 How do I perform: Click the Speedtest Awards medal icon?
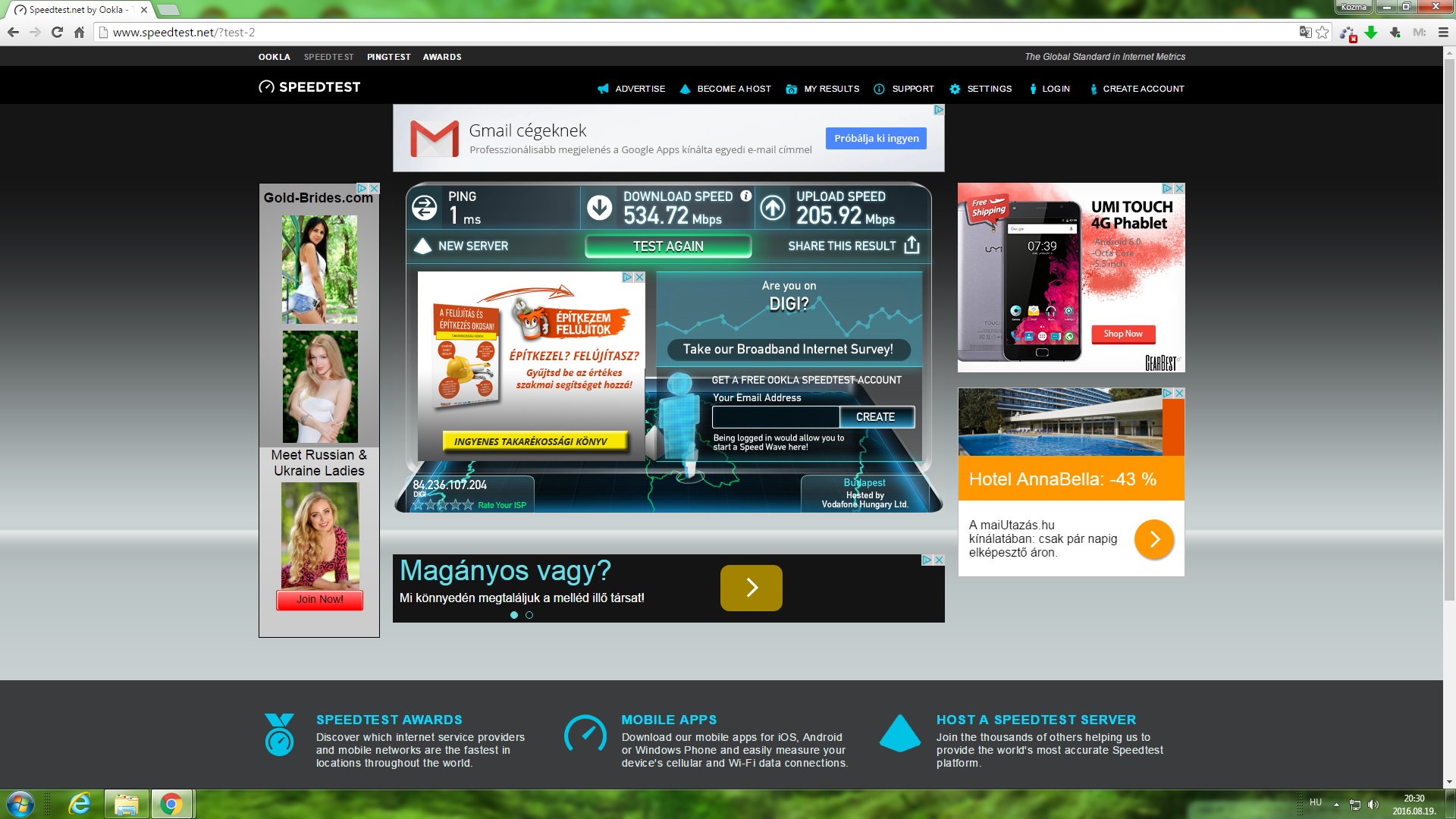coord(279,735)
